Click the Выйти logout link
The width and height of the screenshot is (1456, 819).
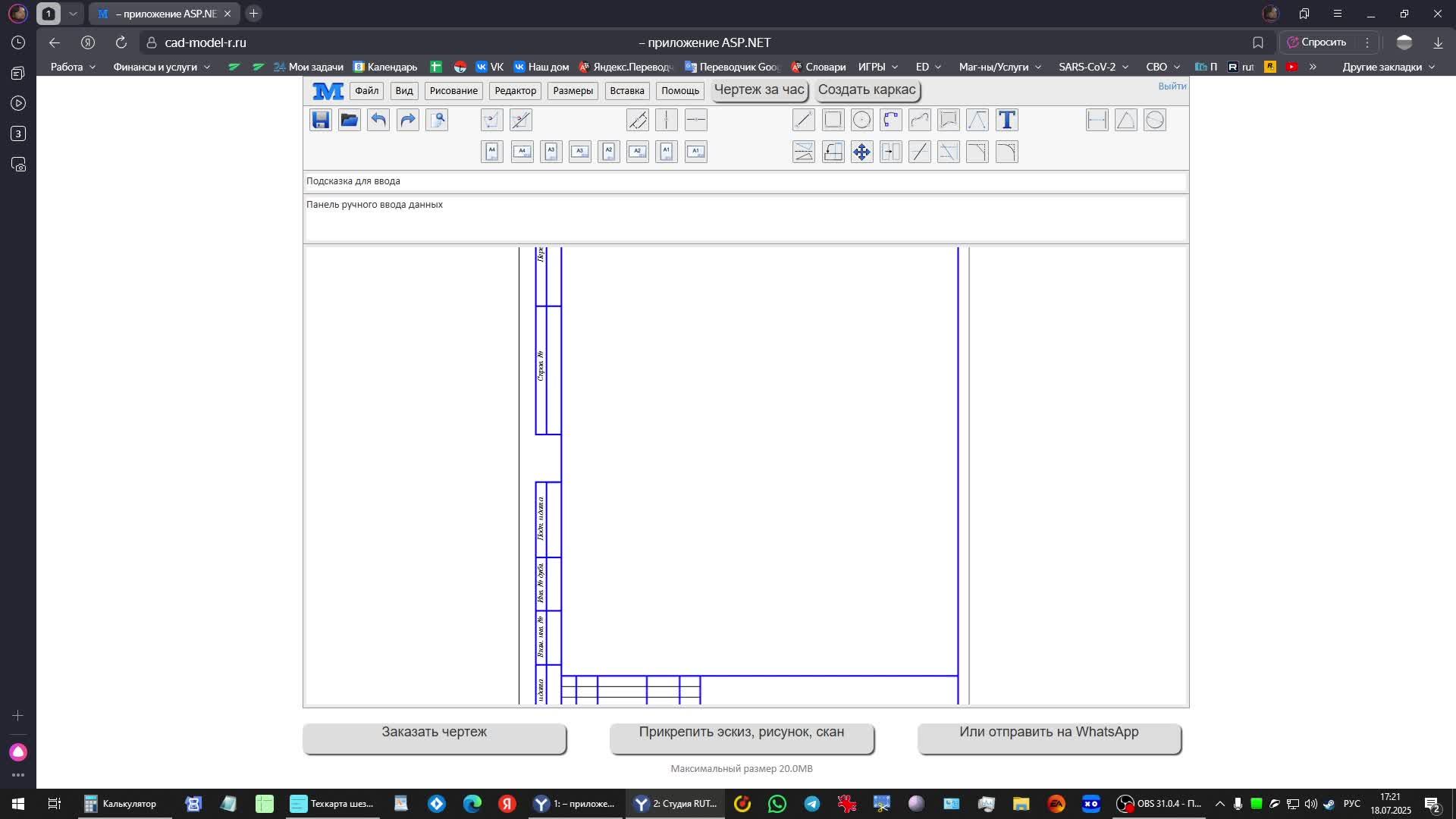tap(1172, 86)
